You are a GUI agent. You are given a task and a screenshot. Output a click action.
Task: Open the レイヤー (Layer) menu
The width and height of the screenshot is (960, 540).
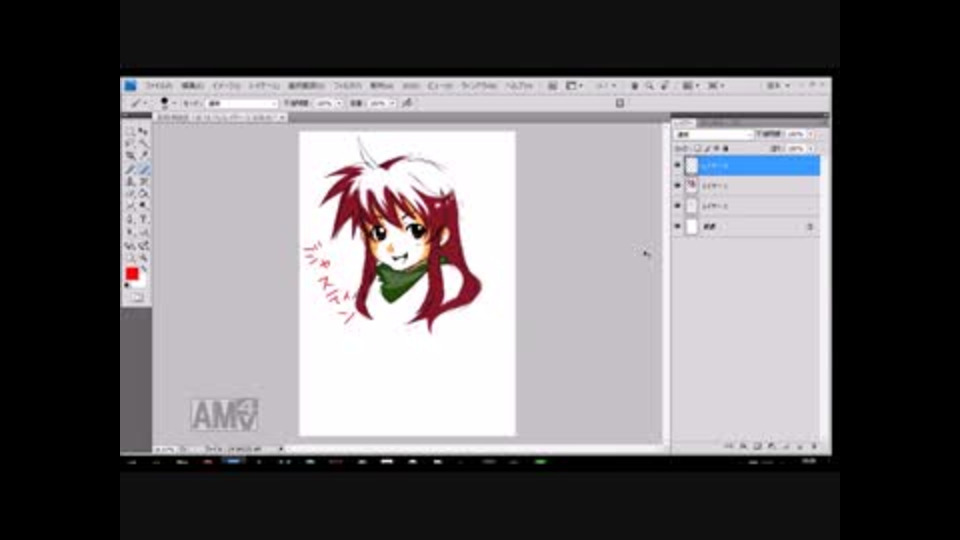click(264, 86)
